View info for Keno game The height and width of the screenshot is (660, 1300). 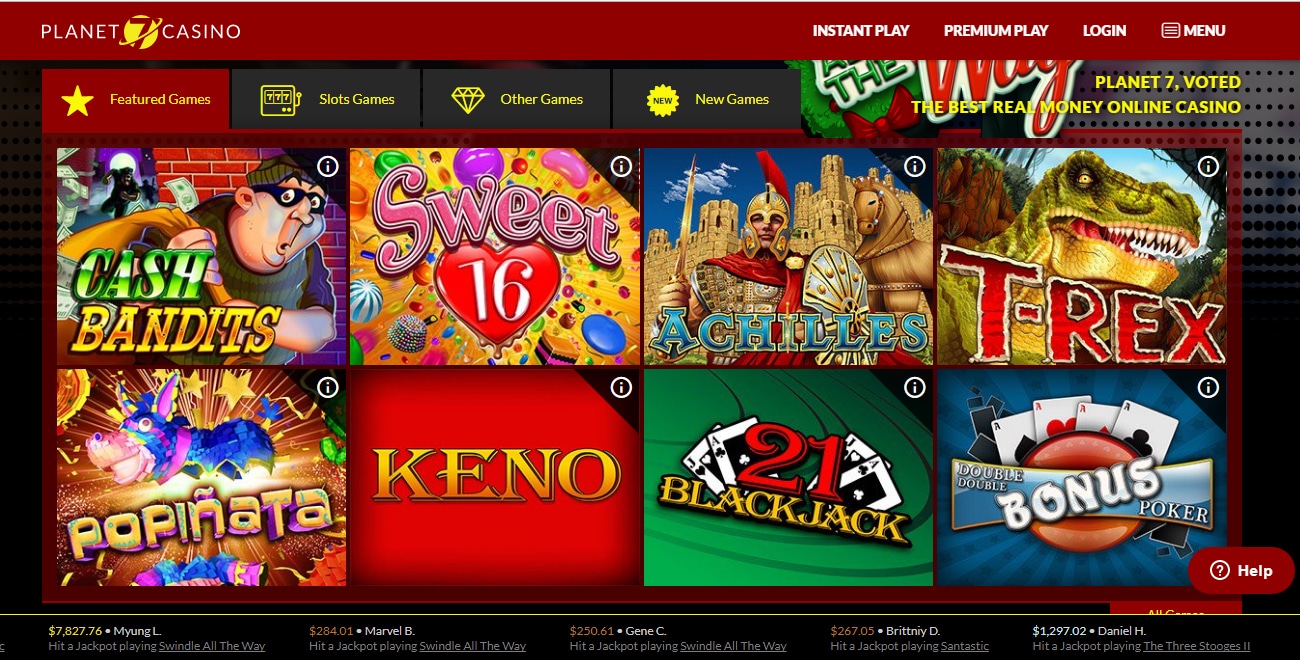(x=621, y=387)
